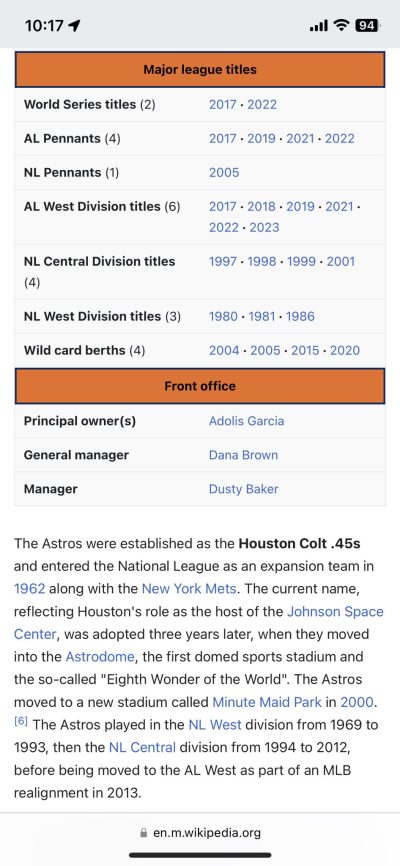Open the 2001 NL Central Division link
The image size is (400, 866).
tap(341, 261)
